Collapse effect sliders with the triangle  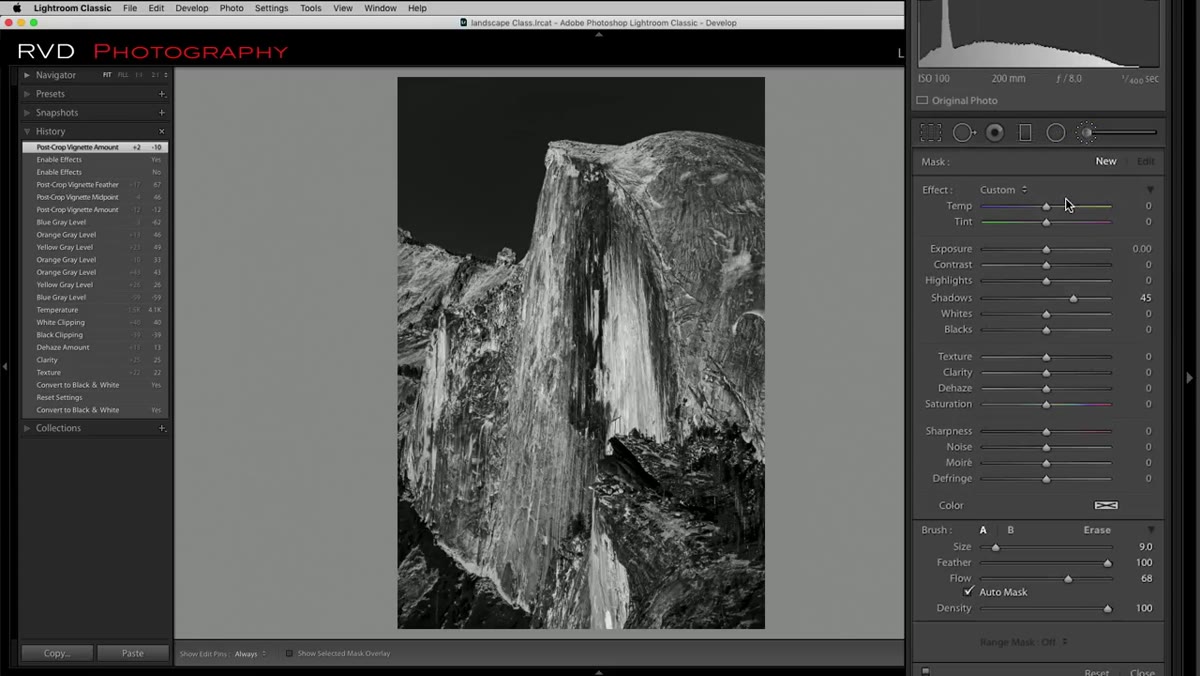point(1150,190)
